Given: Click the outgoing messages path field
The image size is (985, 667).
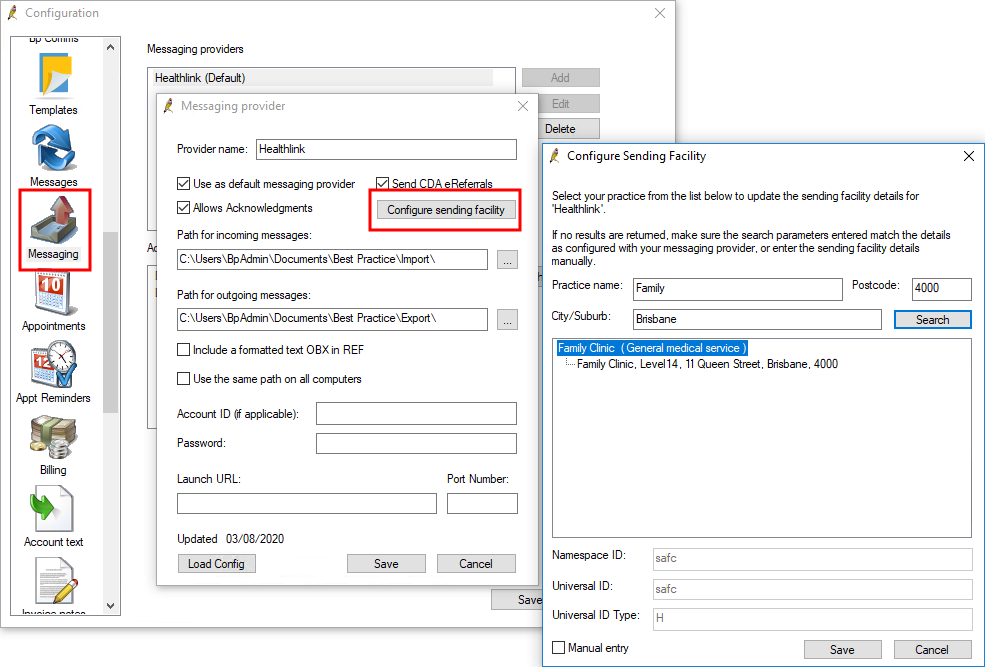Looking at the screenshot, I should click(x=332, y=319).
